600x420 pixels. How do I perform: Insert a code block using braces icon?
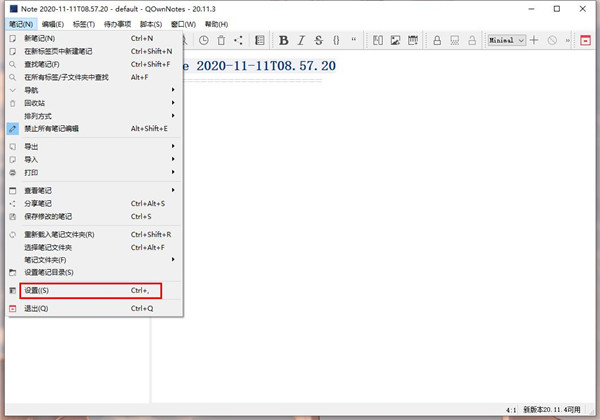(x=337, y=40)
